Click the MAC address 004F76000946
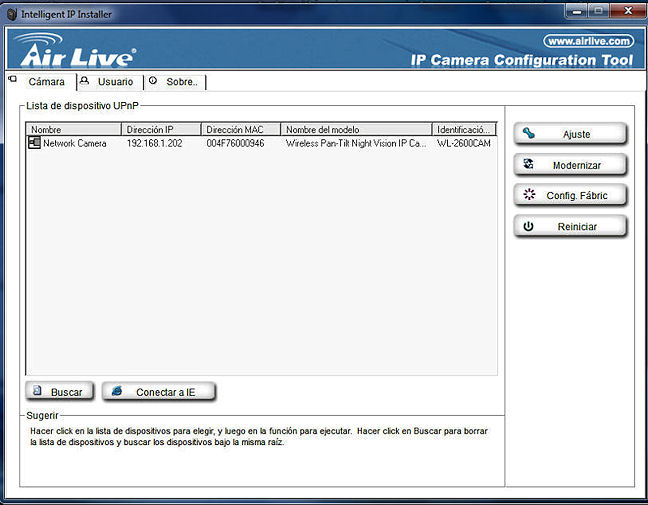 click(235, 143)
